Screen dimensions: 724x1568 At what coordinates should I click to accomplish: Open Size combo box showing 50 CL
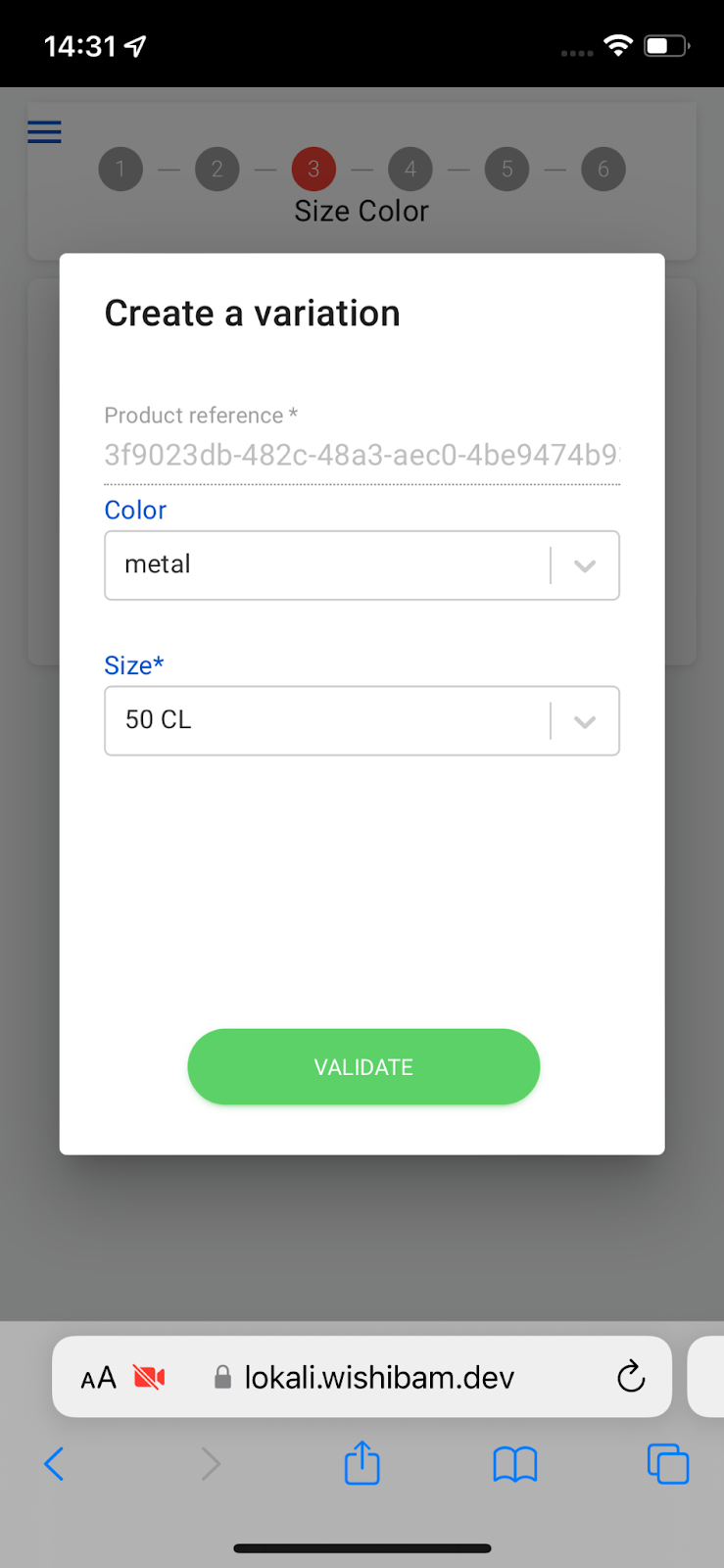point(362,721)
